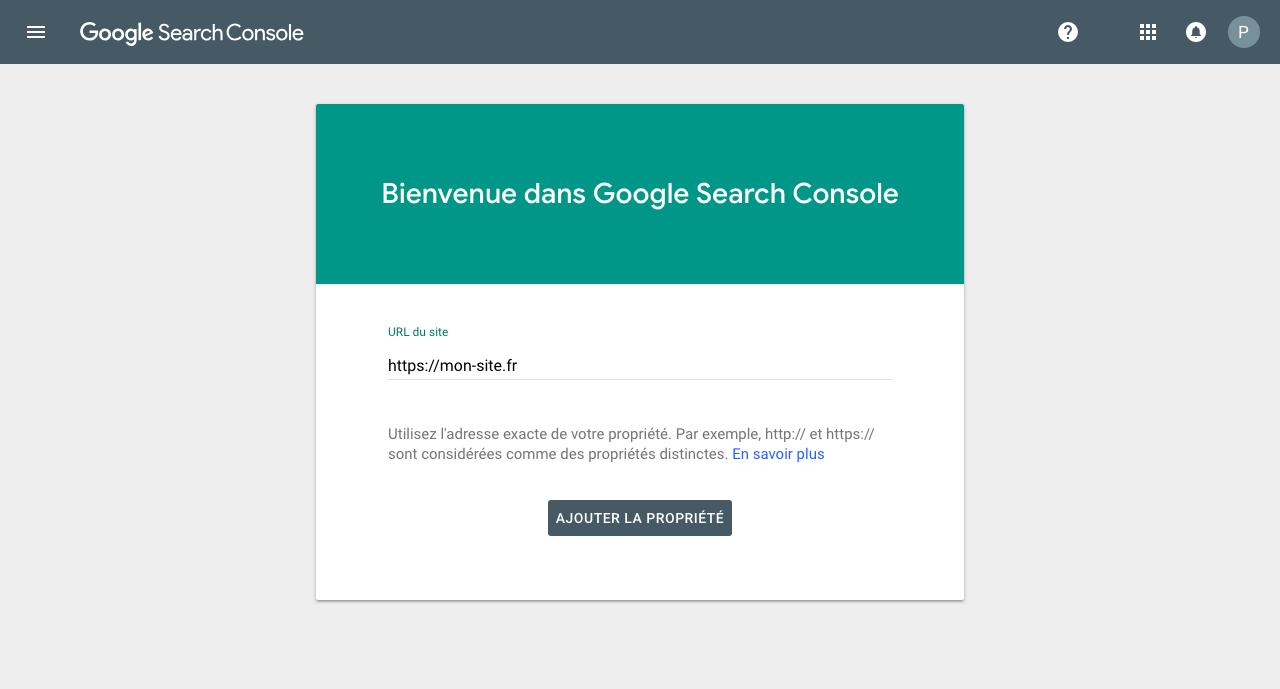Image resolution: width=1280 pixels, height=689 pixels.
Task: Click the Ajouter la propriété button
Action: [640, 518]
